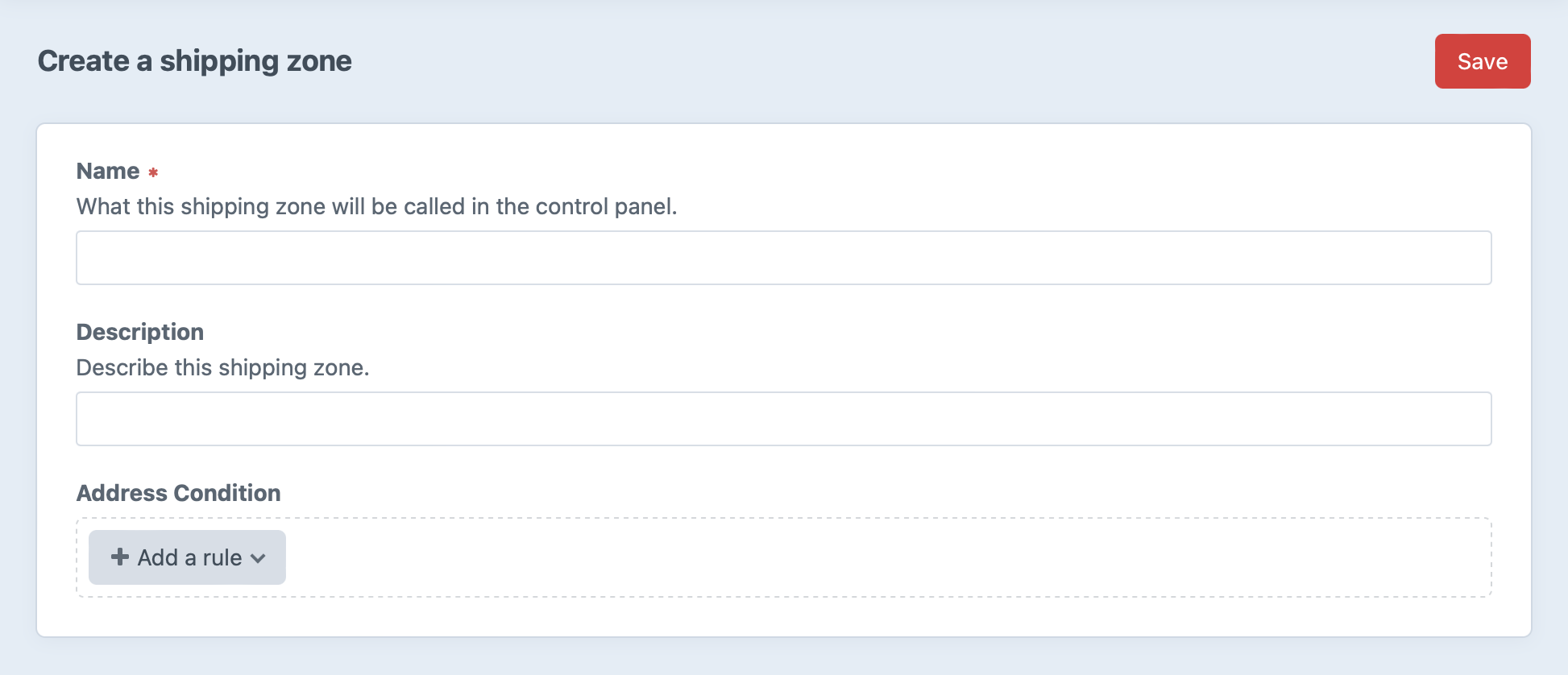Select the Name field label

pyautogui.click(x=107, y=170)
